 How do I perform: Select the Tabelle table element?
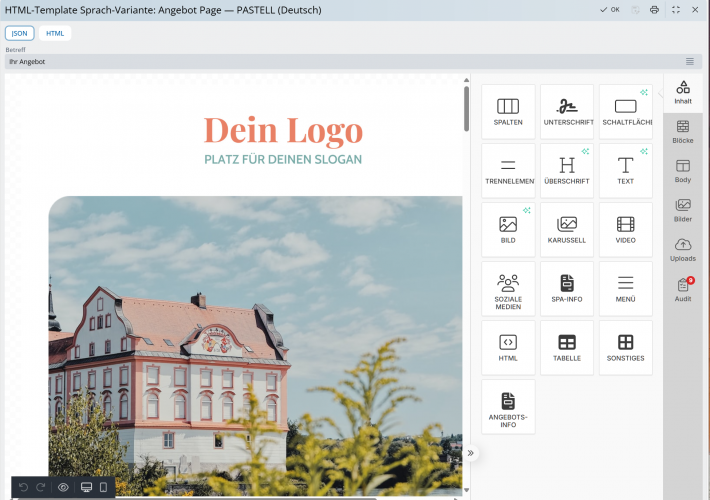pyautogui.click(x=567, y=348)
